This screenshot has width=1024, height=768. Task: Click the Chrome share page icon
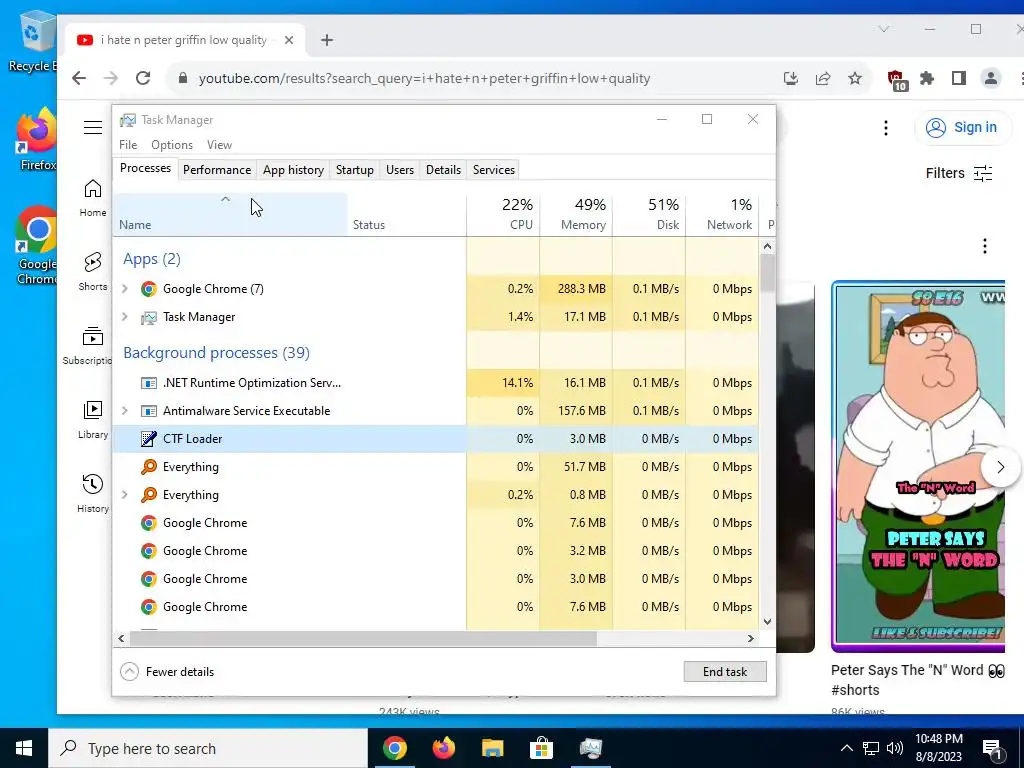click(823, 78)
